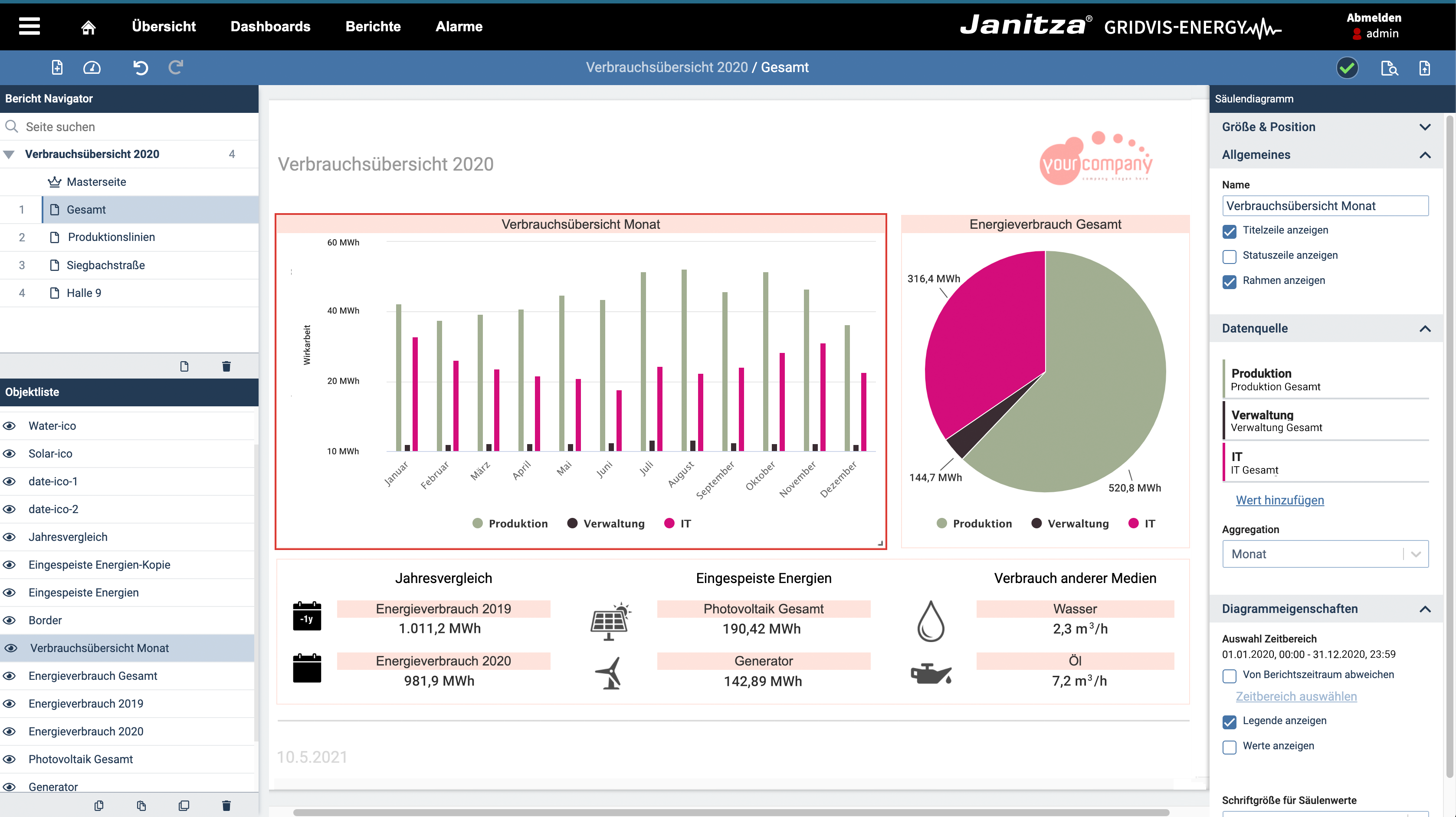Hide the Water-ico object via its eye toggle
The image size is (1456, 817).
pyautogui.click(x=10, y=426)
